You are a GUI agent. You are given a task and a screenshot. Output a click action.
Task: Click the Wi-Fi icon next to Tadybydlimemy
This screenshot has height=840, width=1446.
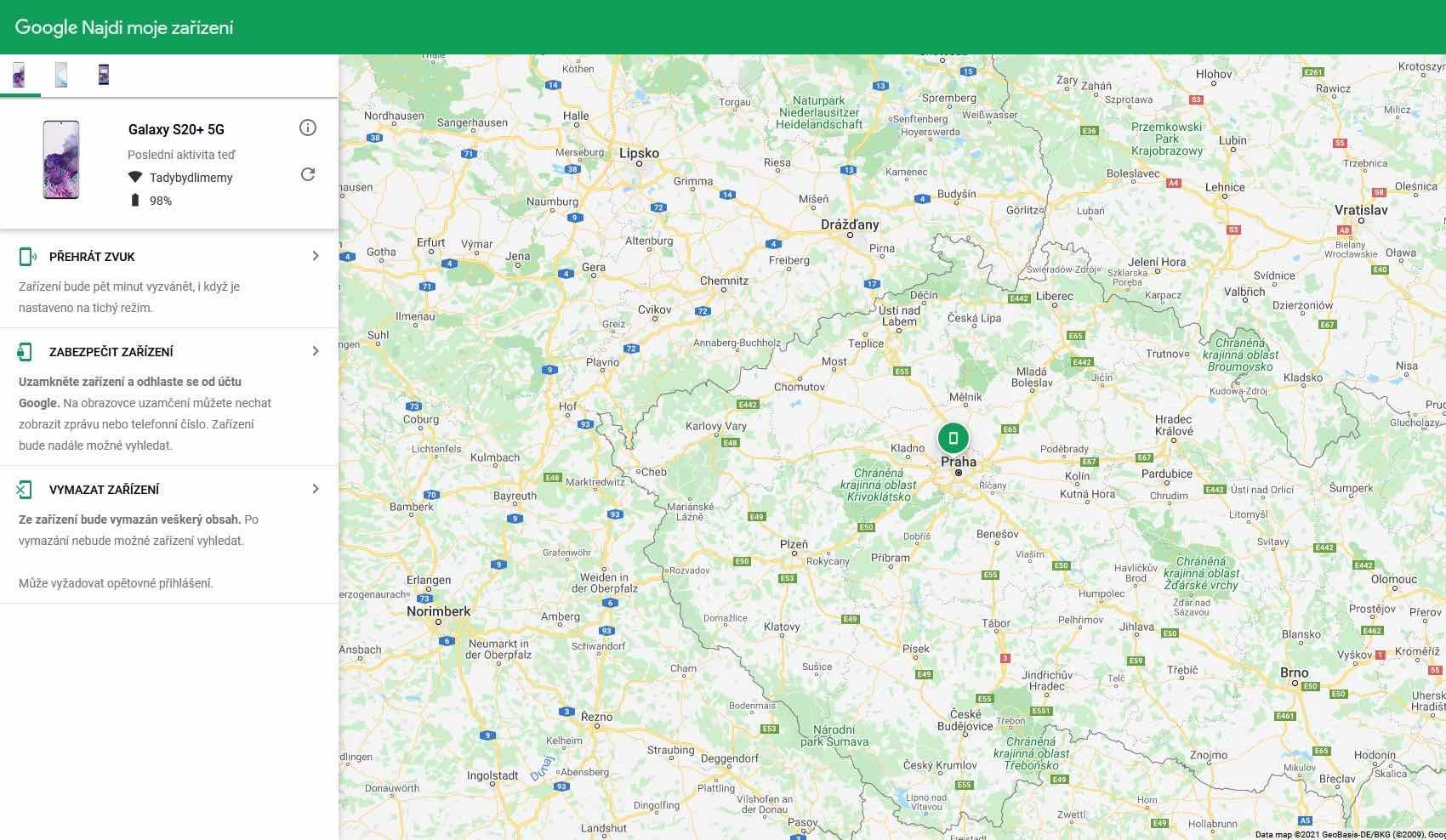135,178
